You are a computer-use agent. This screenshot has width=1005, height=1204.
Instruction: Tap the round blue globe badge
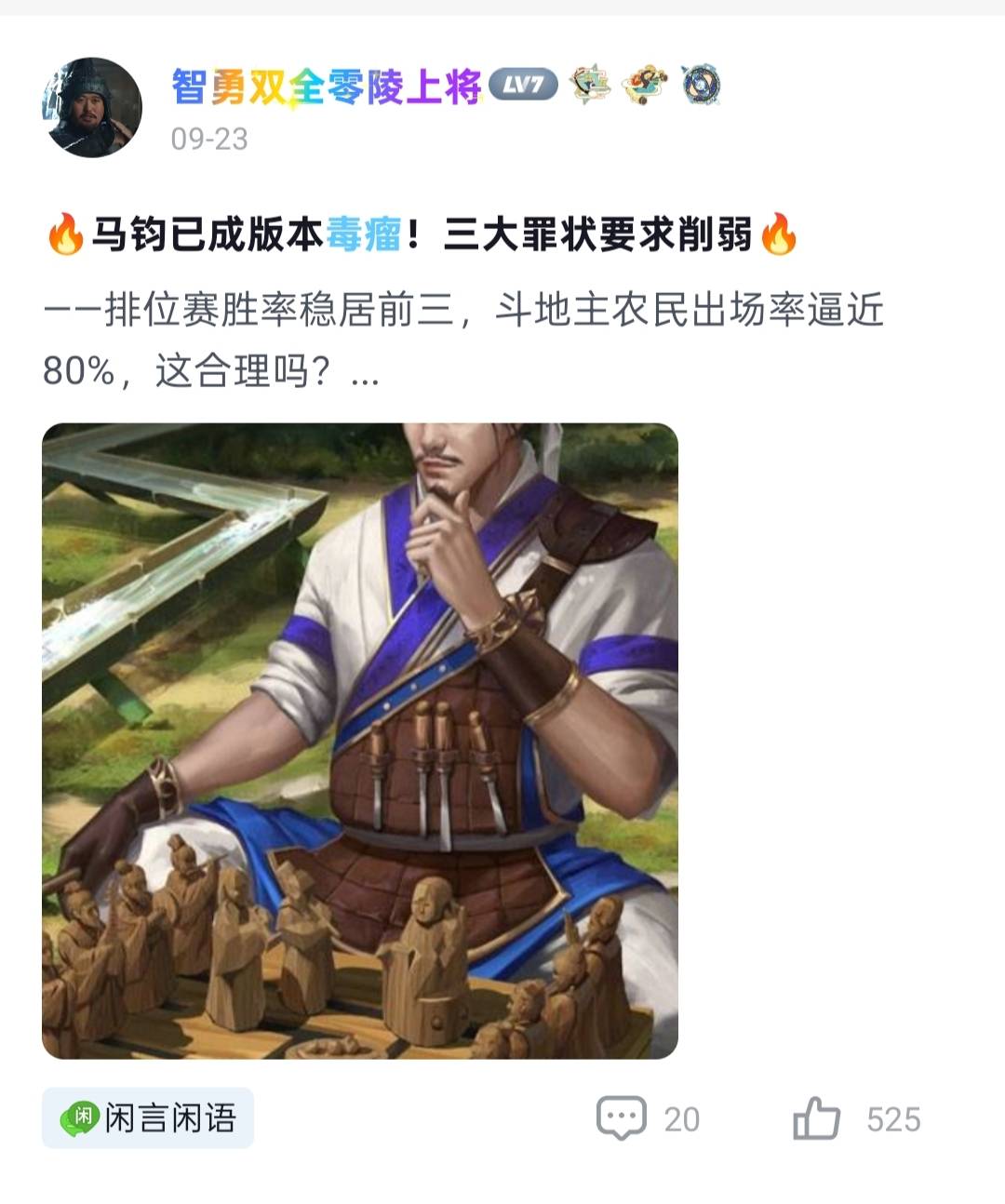(701, 85)
